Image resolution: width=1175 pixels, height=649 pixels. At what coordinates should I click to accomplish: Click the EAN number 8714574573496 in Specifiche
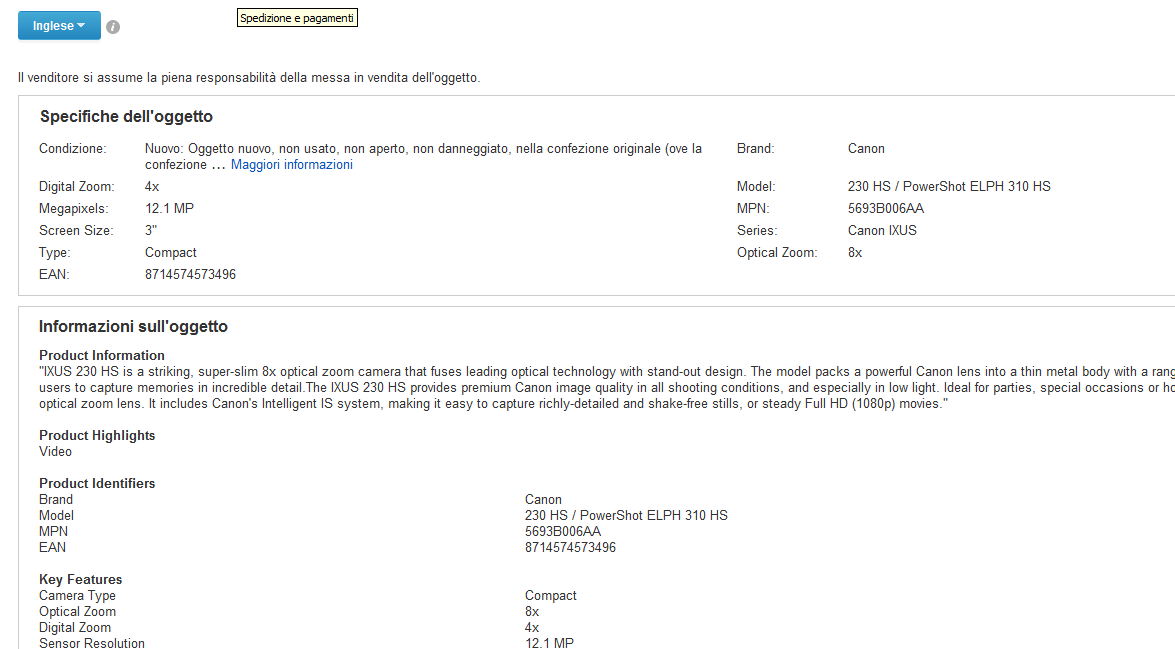(x=190, y=274)
